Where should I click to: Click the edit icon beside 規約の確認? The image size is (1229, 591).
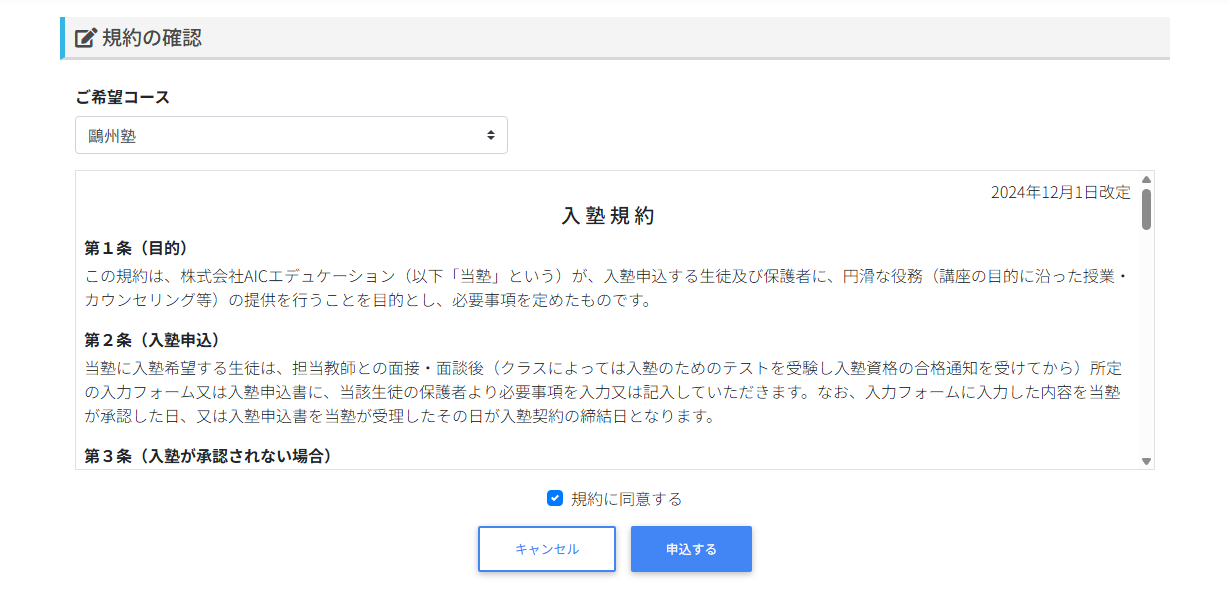coord(86,39)
